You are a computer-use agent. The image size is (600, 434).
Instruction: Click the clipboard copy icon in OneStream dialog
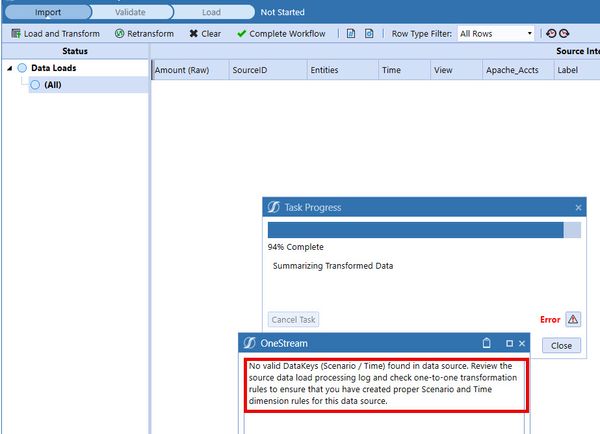486,343
